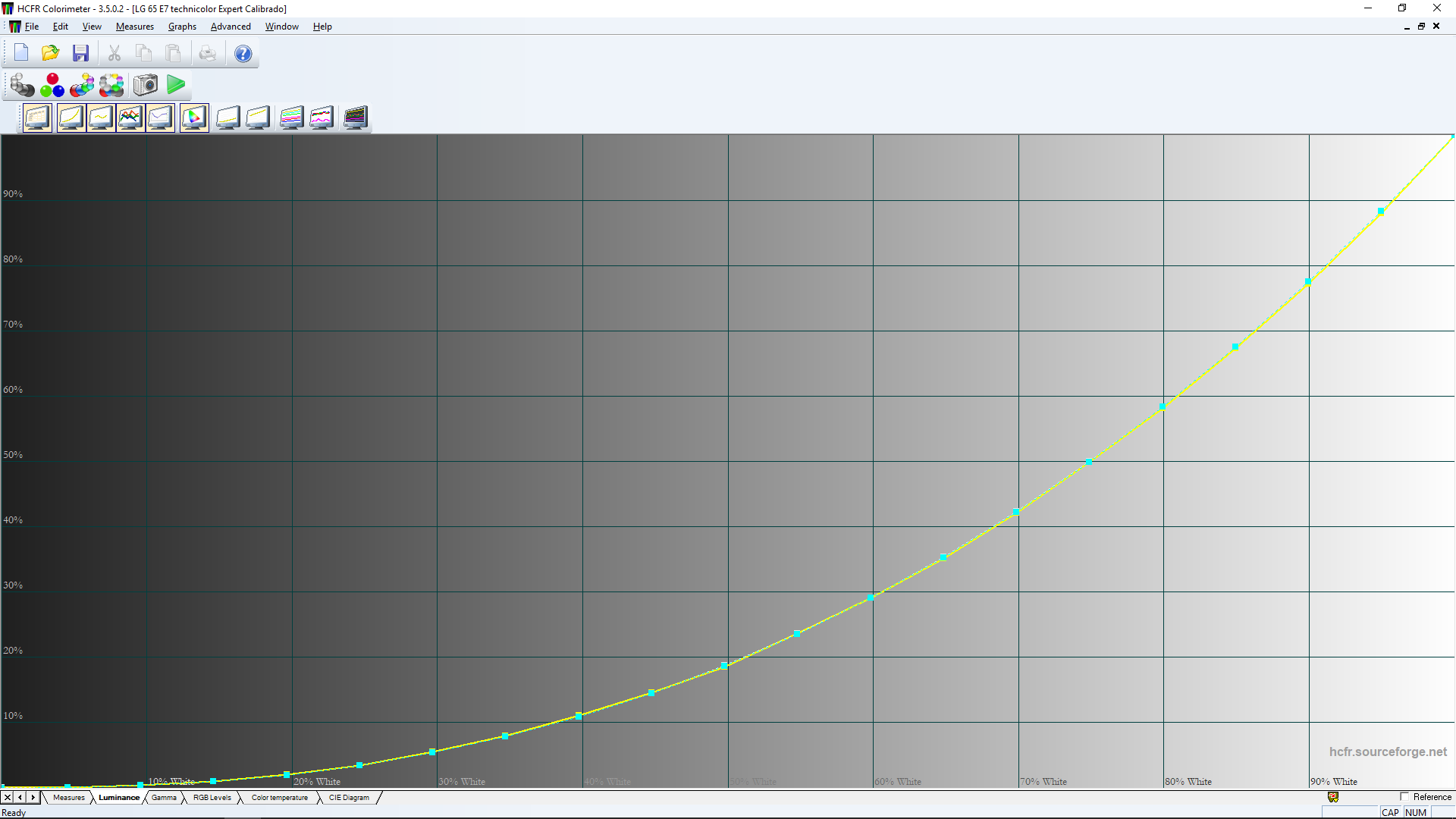Viewport: 1456px width, 819px height.
Task: Expand the Advanced menu
Action: (x=231, y=27)
